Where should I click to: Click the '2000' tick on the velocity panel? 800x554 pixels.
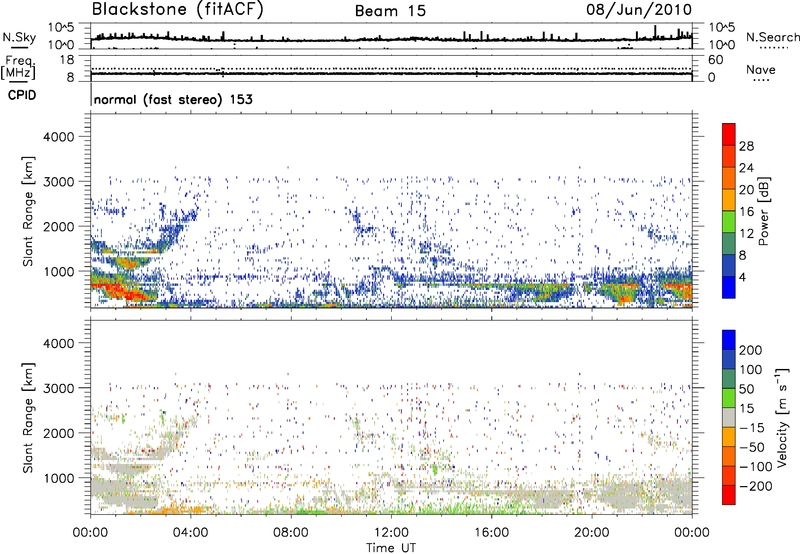(x=58, y=433)
